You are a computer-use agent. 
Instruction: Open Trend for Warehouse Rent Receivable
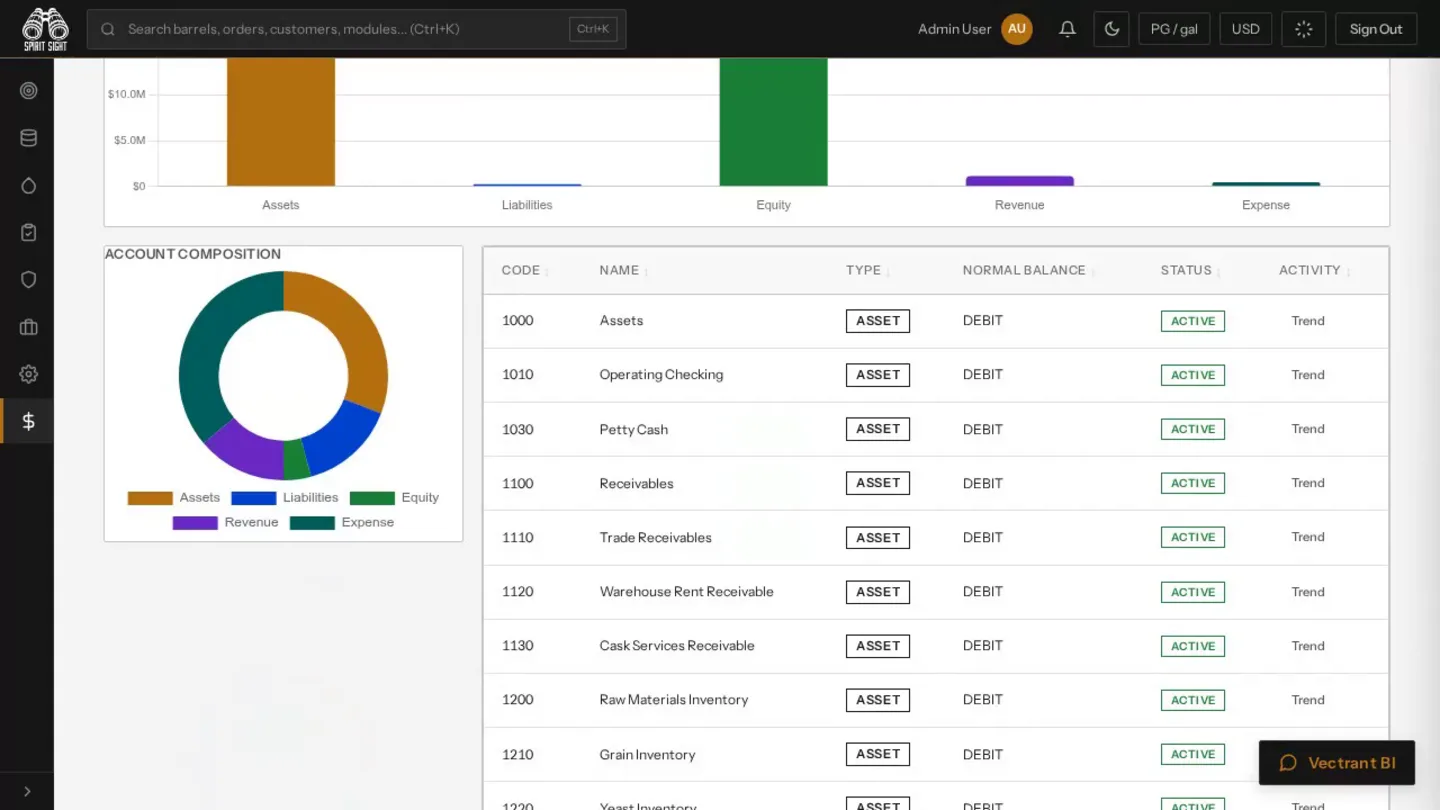[1308, 592]
